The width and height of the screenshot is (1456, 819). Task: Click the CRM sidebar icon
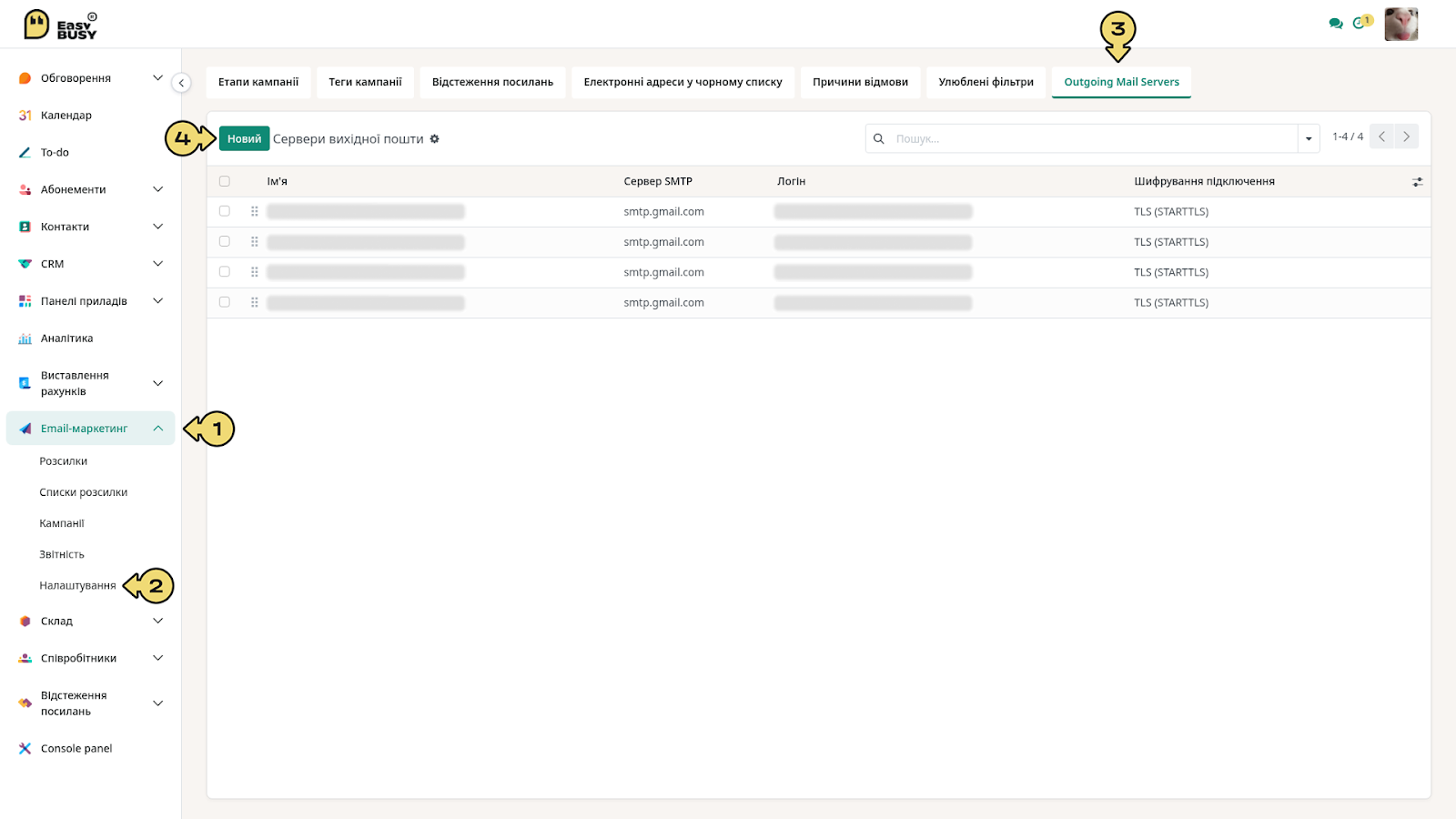click(25, 264)
